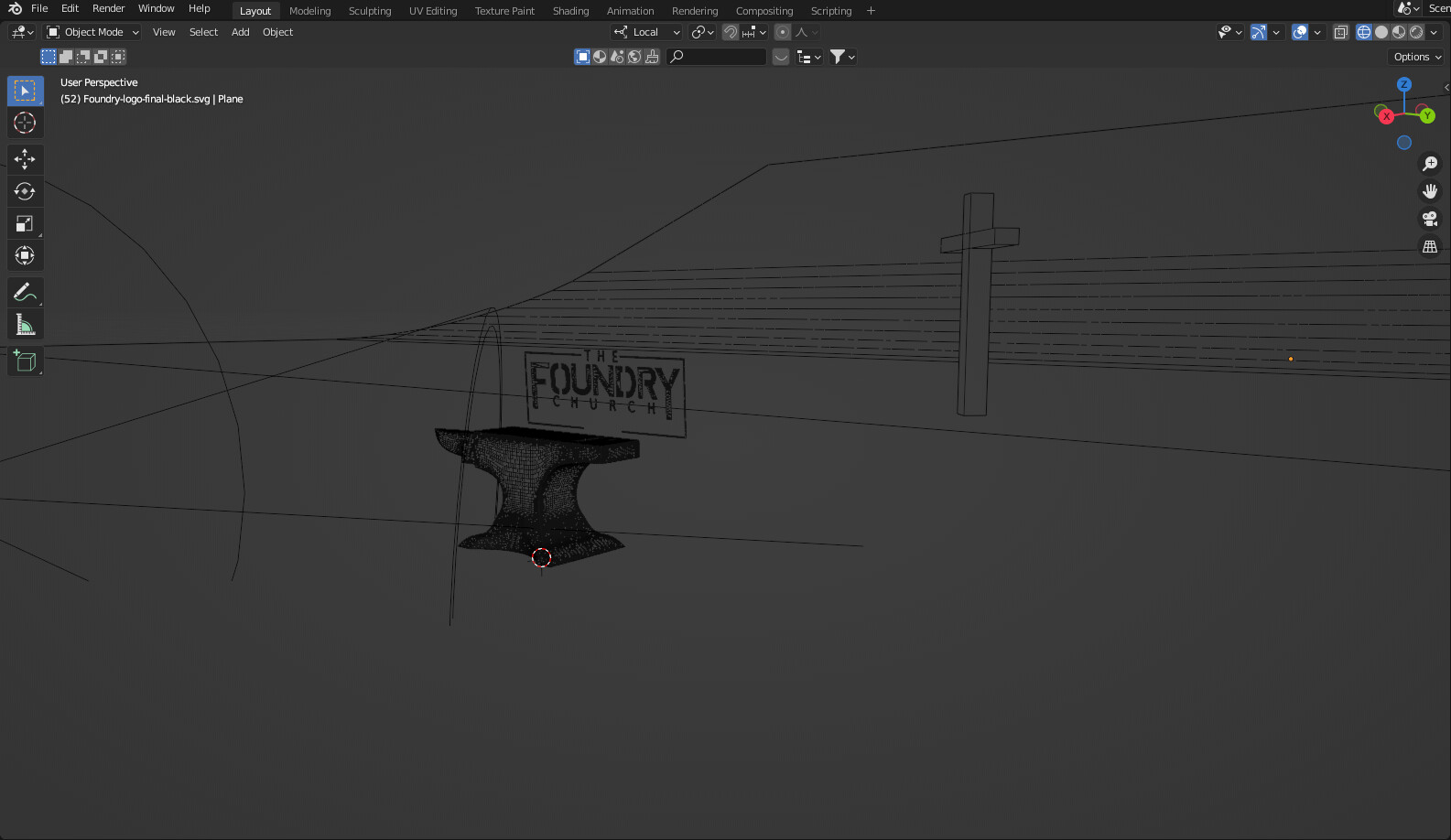Click the Blender logo menu
Screen dimensions: 1451x840
(15, 9)
